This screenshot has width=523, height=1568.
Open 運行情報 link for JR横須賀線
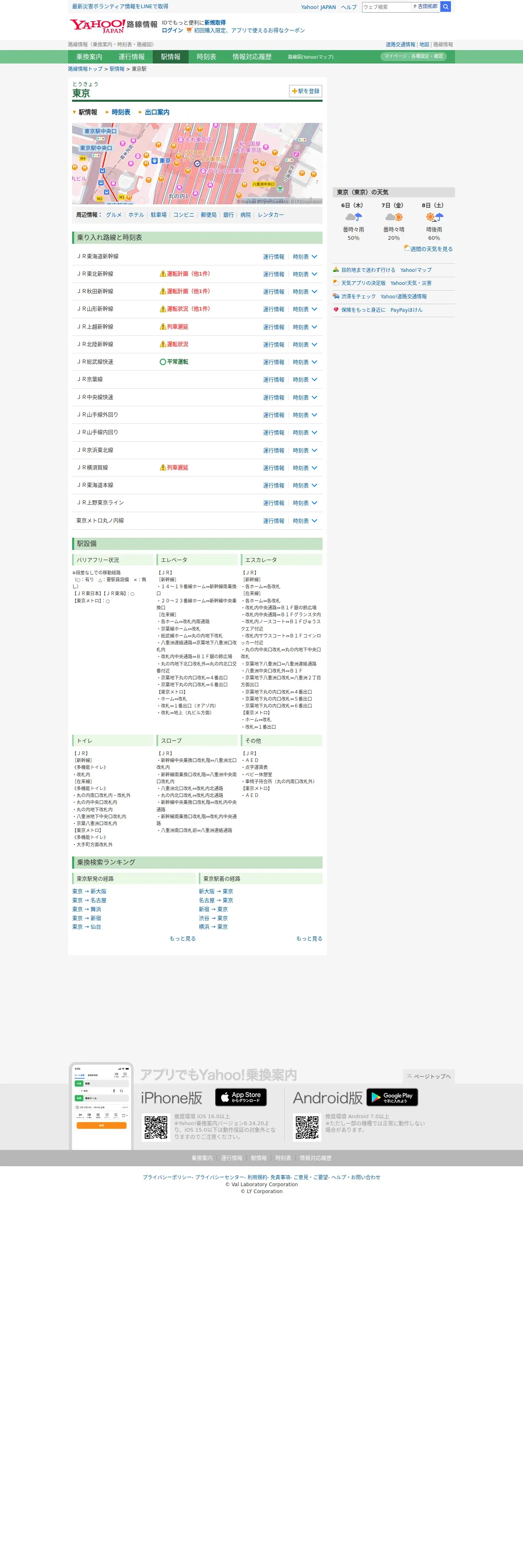click(273, 468)
